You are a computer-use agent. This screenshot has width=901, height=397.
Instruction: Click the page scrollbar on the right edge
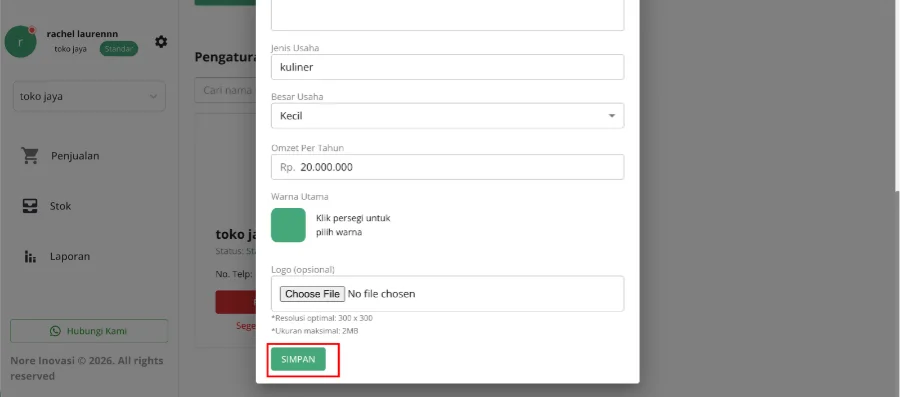pyautogui.click(x=898, y=95)
